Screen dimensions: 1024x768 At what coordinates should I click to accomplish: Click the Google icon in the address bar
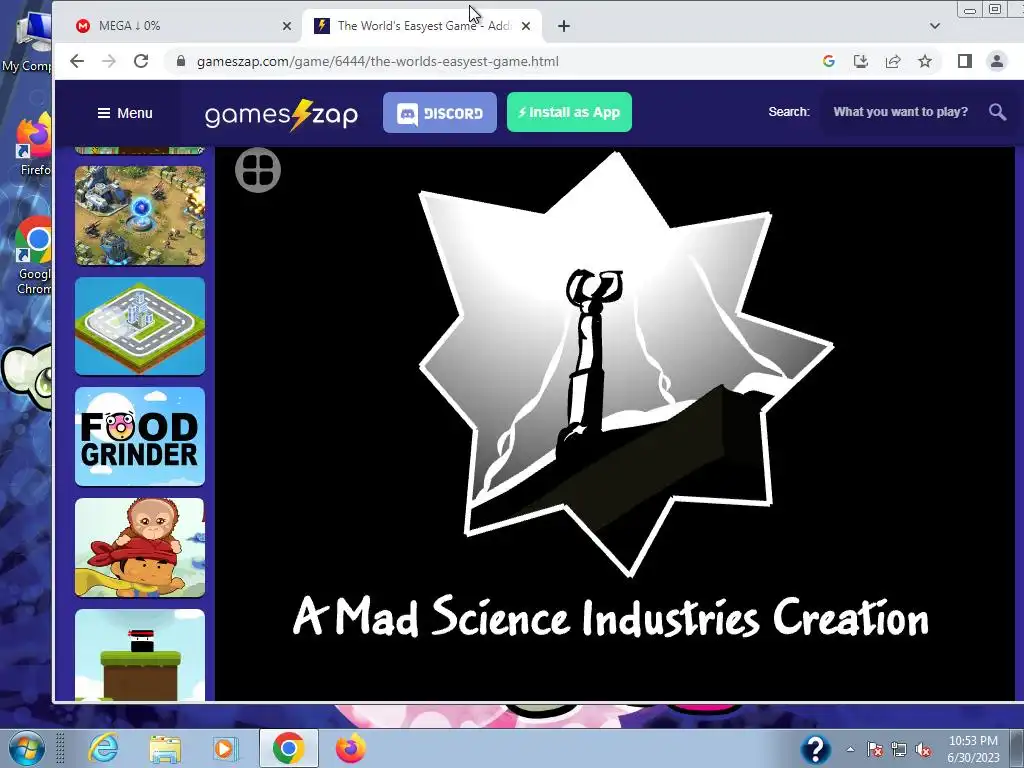point(829,61)
